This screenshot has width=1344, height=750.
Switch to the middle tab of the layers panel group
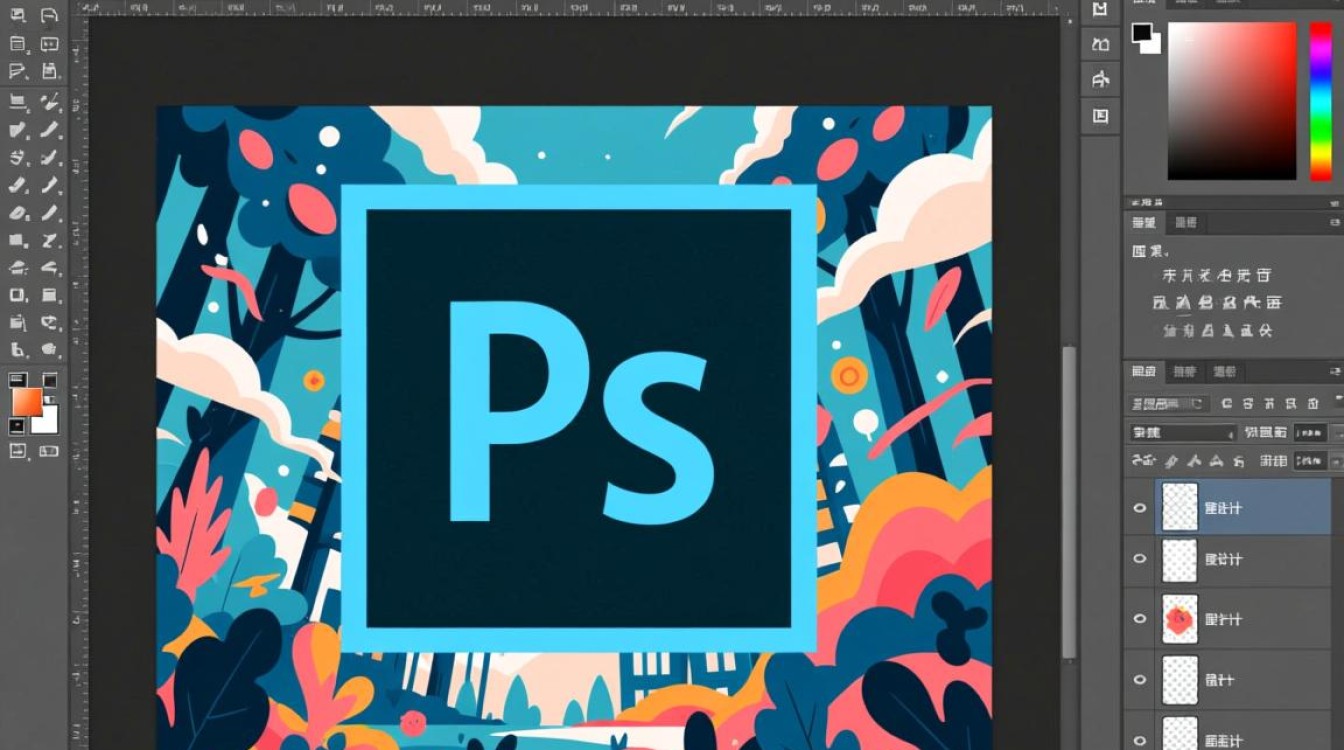(x=1184, y=372)
